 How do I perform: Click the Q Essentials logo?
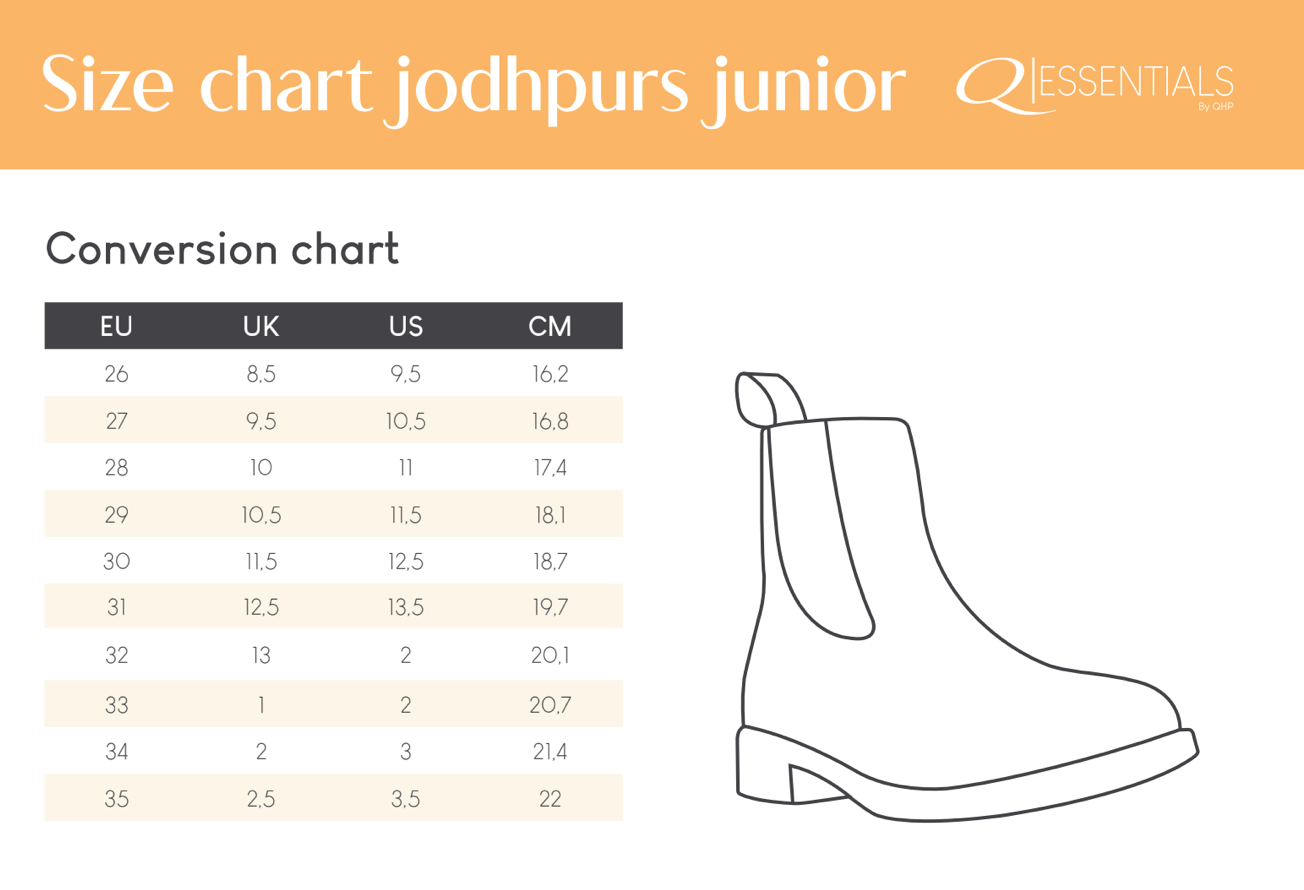pyautogui.click(x=1094, y=84)
